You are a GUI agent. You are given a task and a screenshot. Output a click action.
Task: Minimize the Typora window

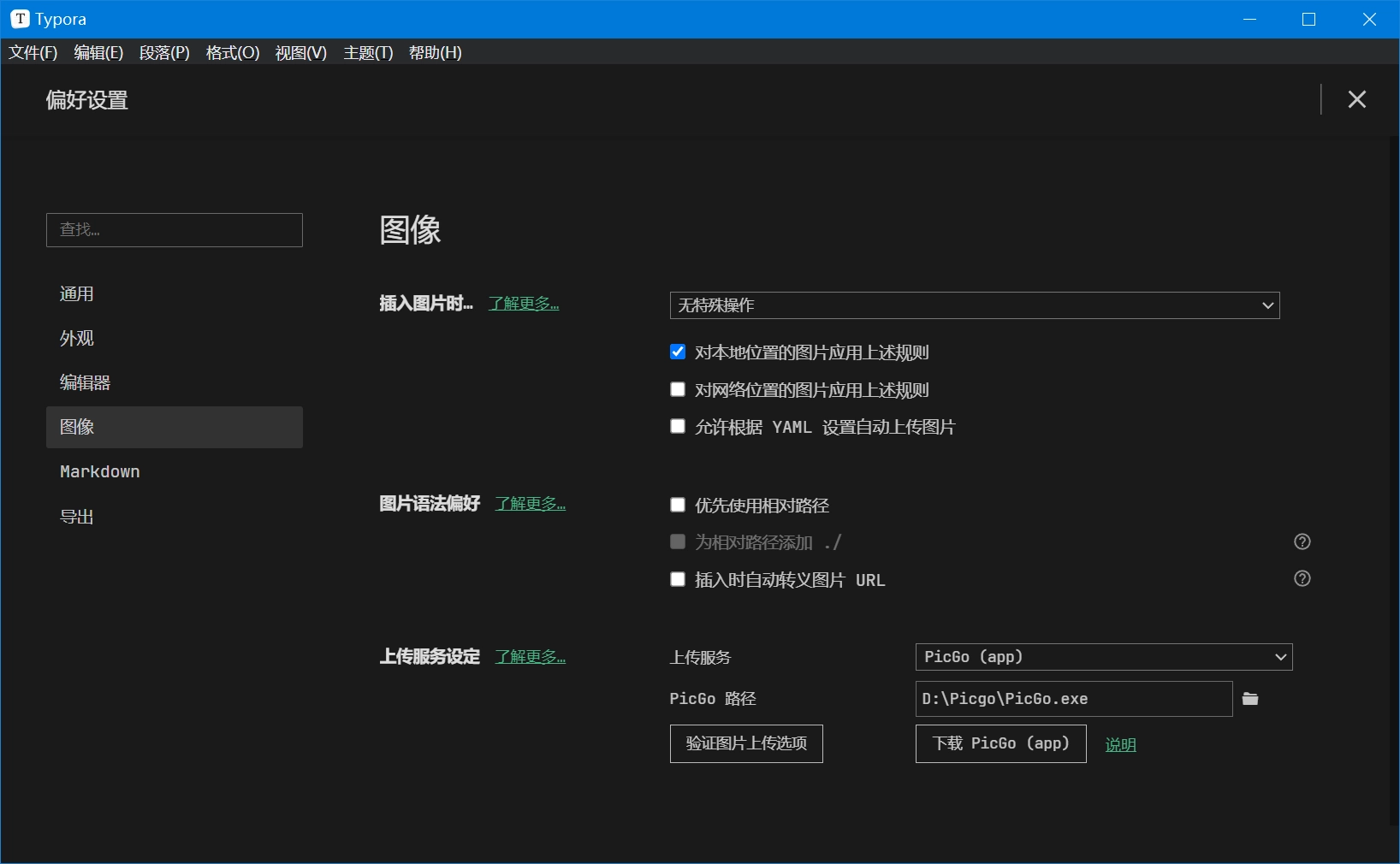(x=1249, y=19)
